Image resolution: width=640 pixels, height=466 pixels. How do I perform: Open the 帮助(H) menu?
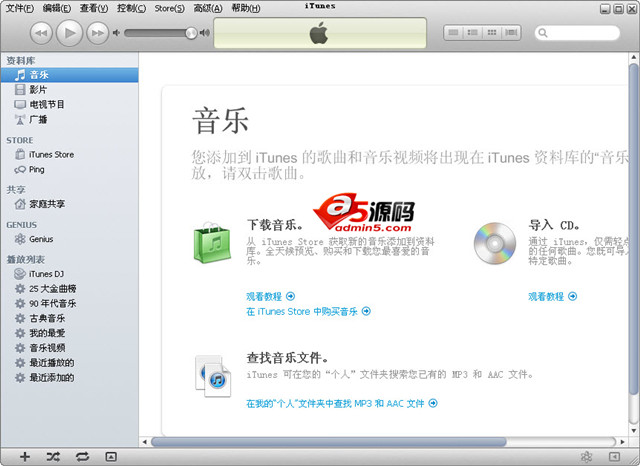coord(246,8)
